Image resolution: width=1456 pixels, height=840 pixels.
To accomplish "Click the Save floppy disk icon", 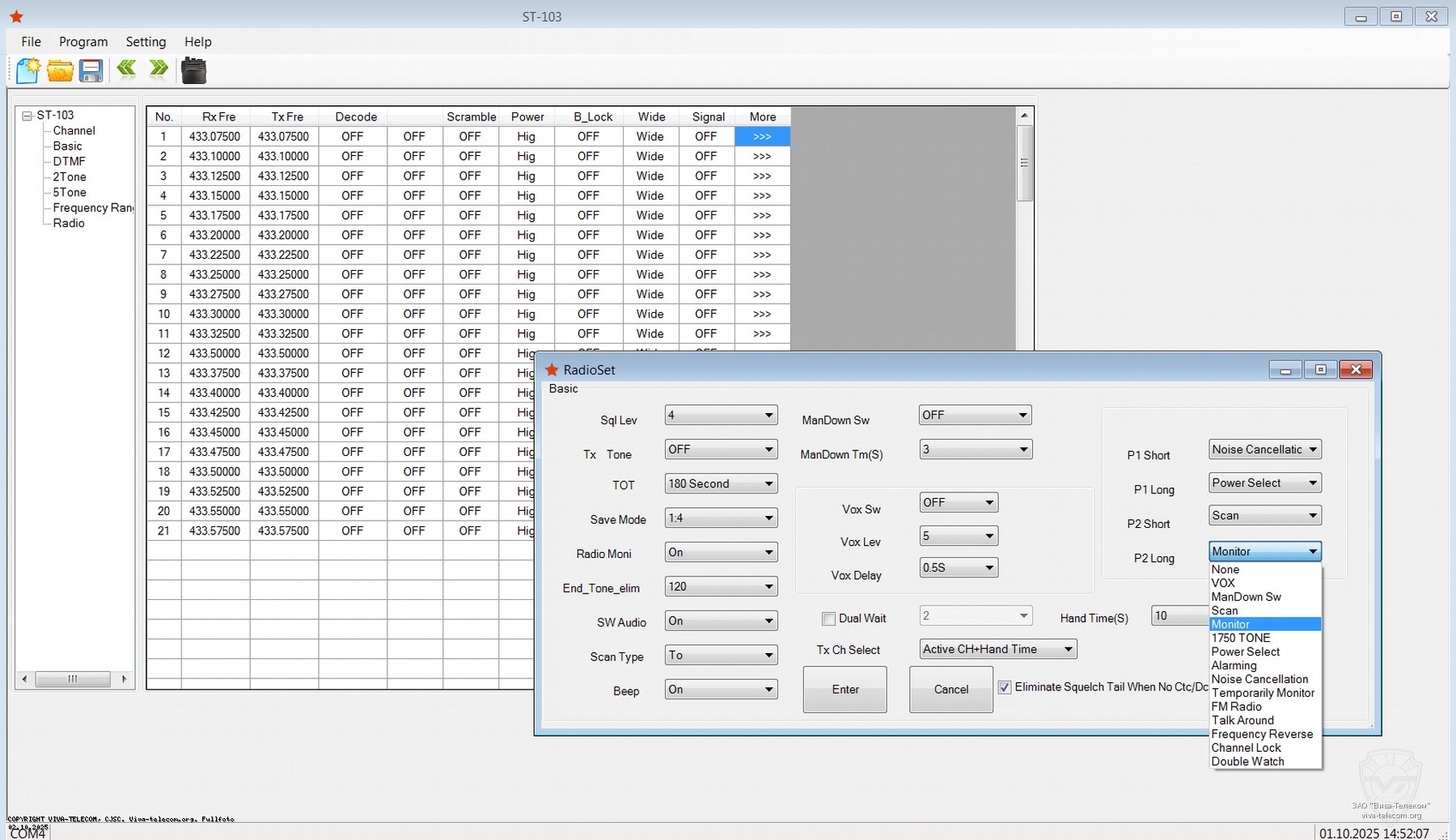I will click(91, 71).
